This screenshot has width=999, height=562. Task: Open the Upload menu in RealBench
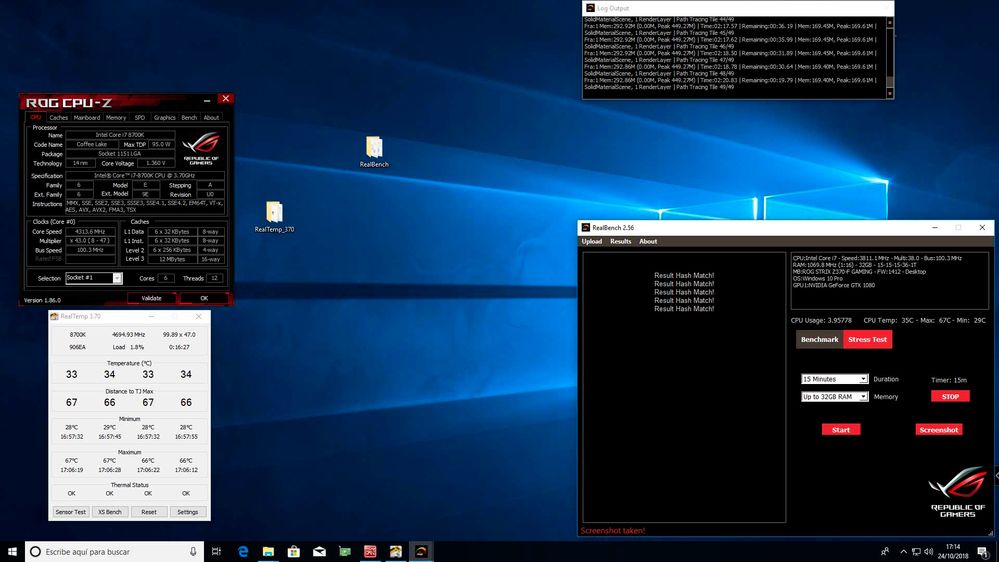[x=591, y=241]
